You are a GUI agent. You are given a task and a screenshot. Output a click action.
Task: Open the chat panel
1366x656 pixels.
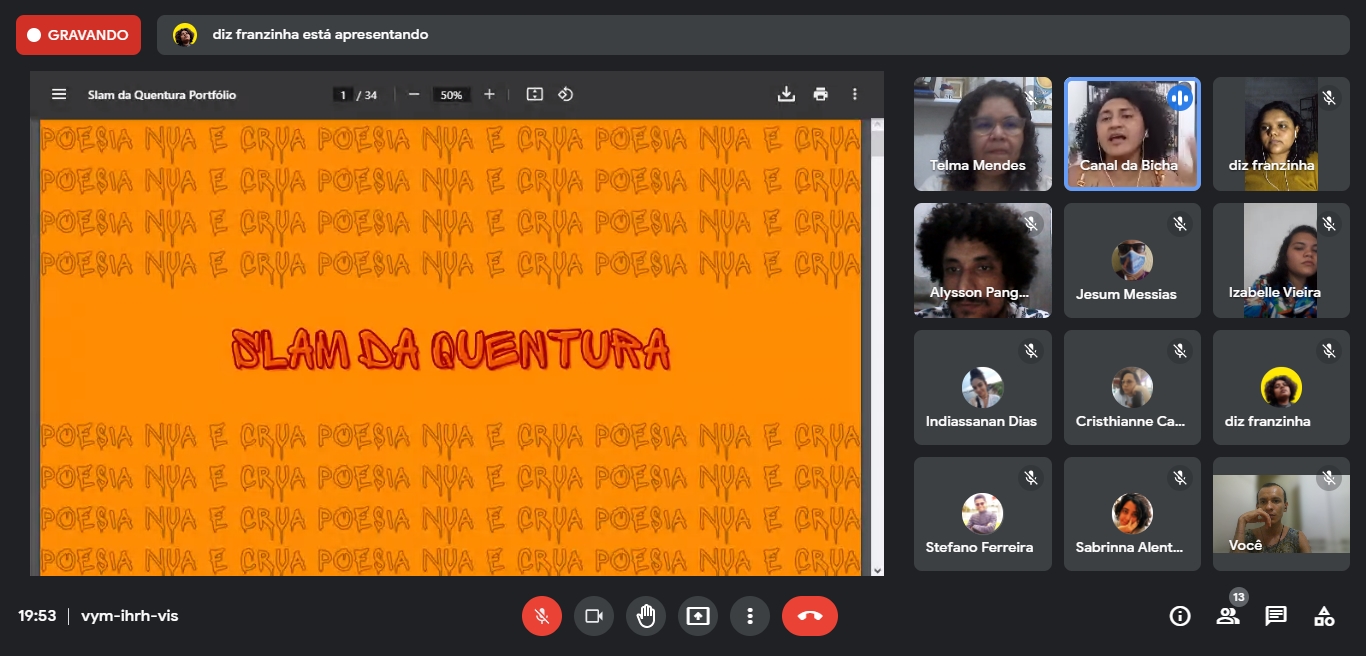click(1276, 616)
